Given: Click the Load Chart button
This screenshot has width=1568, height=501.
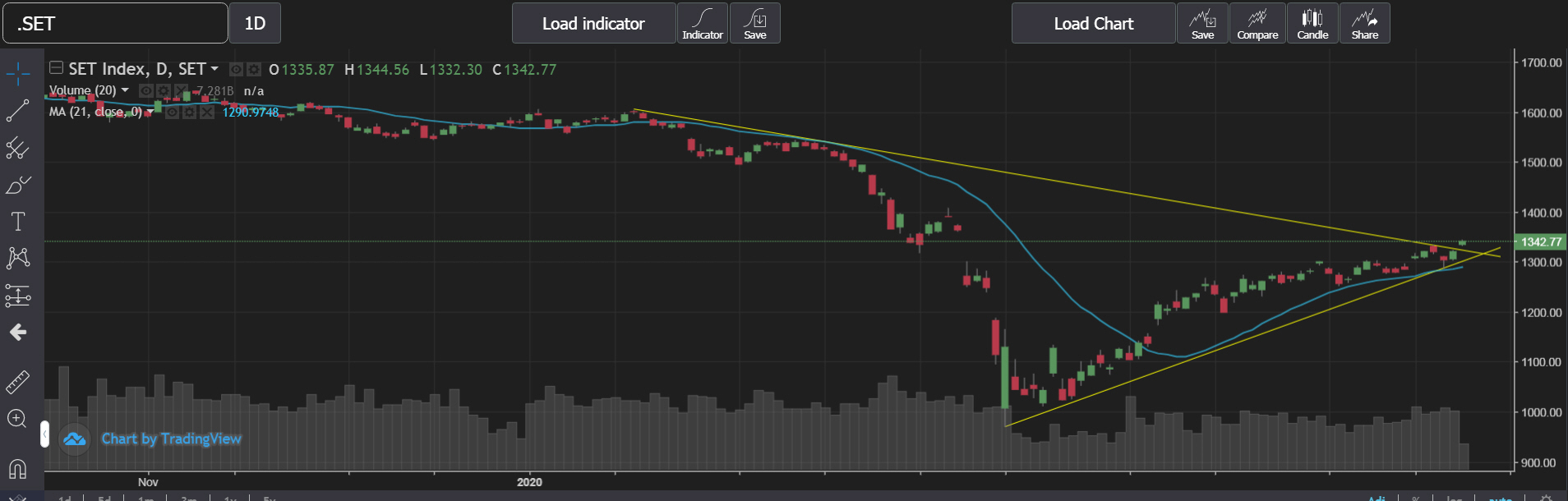Looking at the screenshot, I should point(1093,23).
